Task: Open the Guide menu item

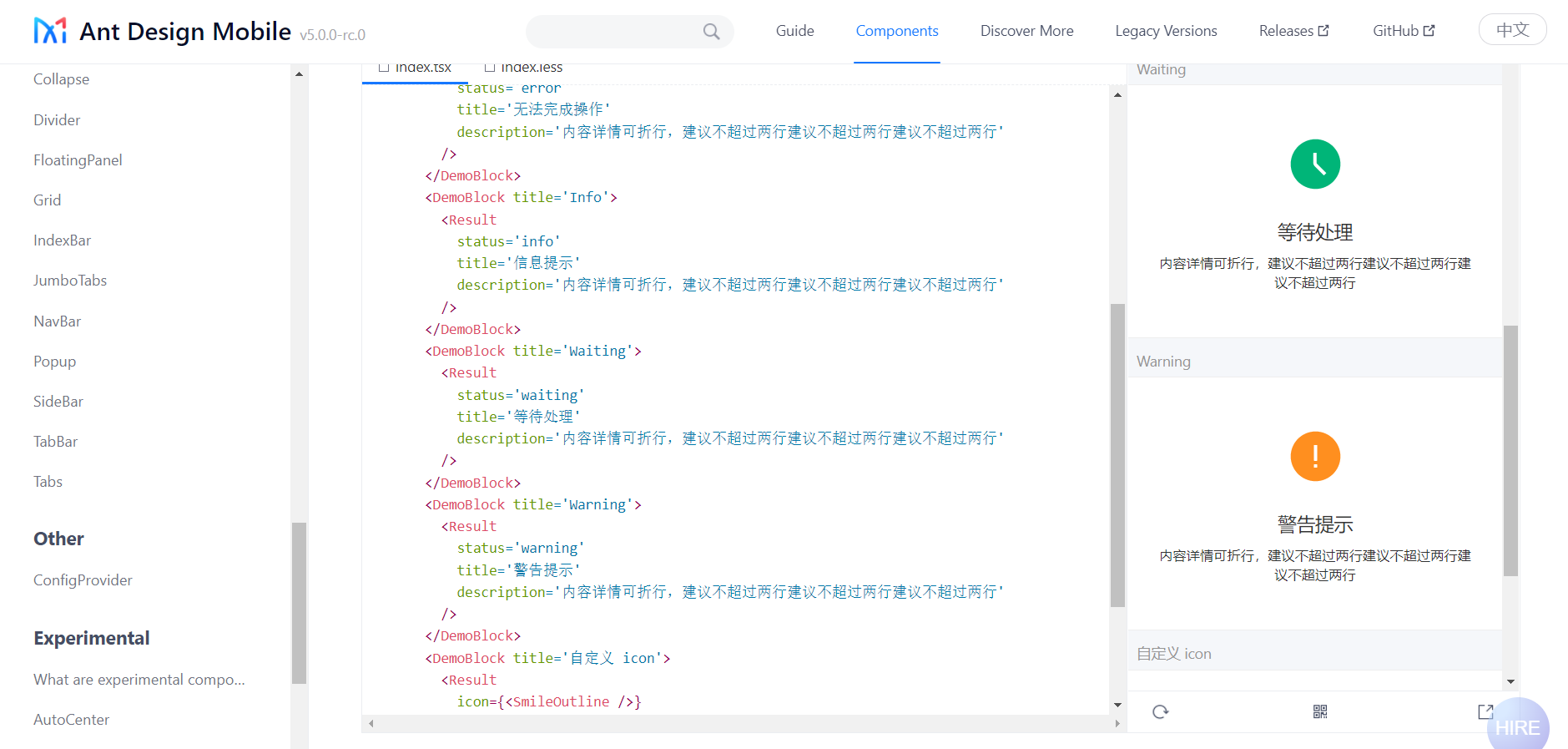Action: [x=794, y=31]
